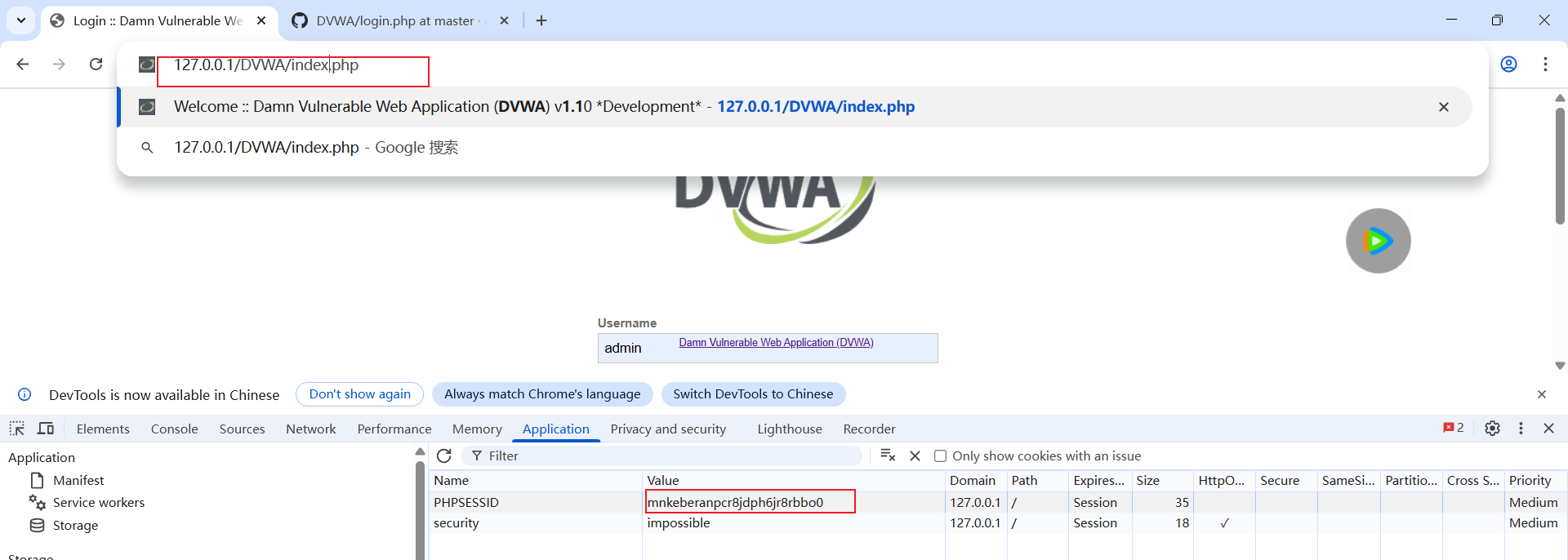
Task: Click the cookie Filter input
Action: pyautogui.click(x=661, y=456)
